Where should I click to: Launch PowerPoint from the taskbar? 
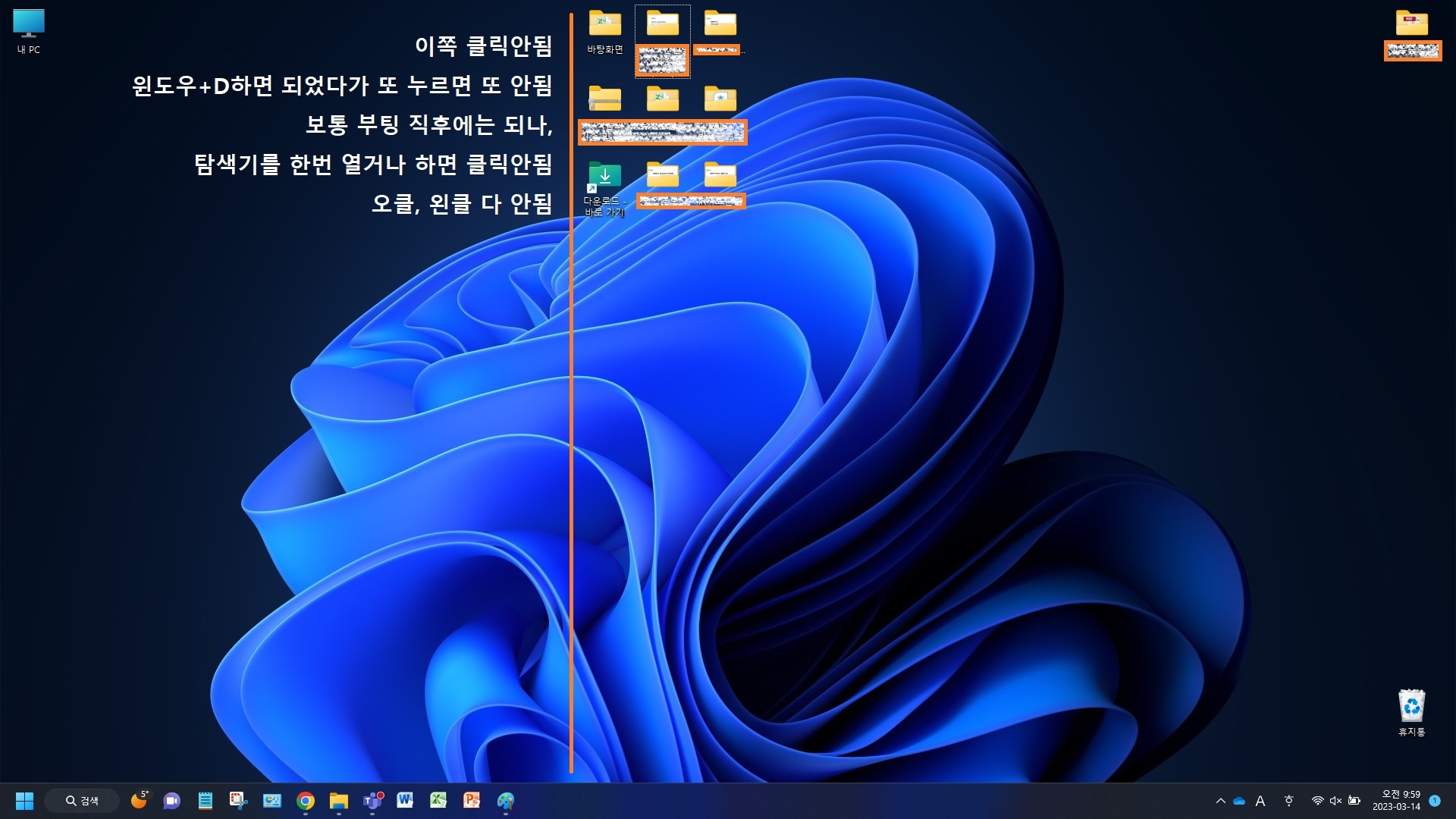[472, 801]
